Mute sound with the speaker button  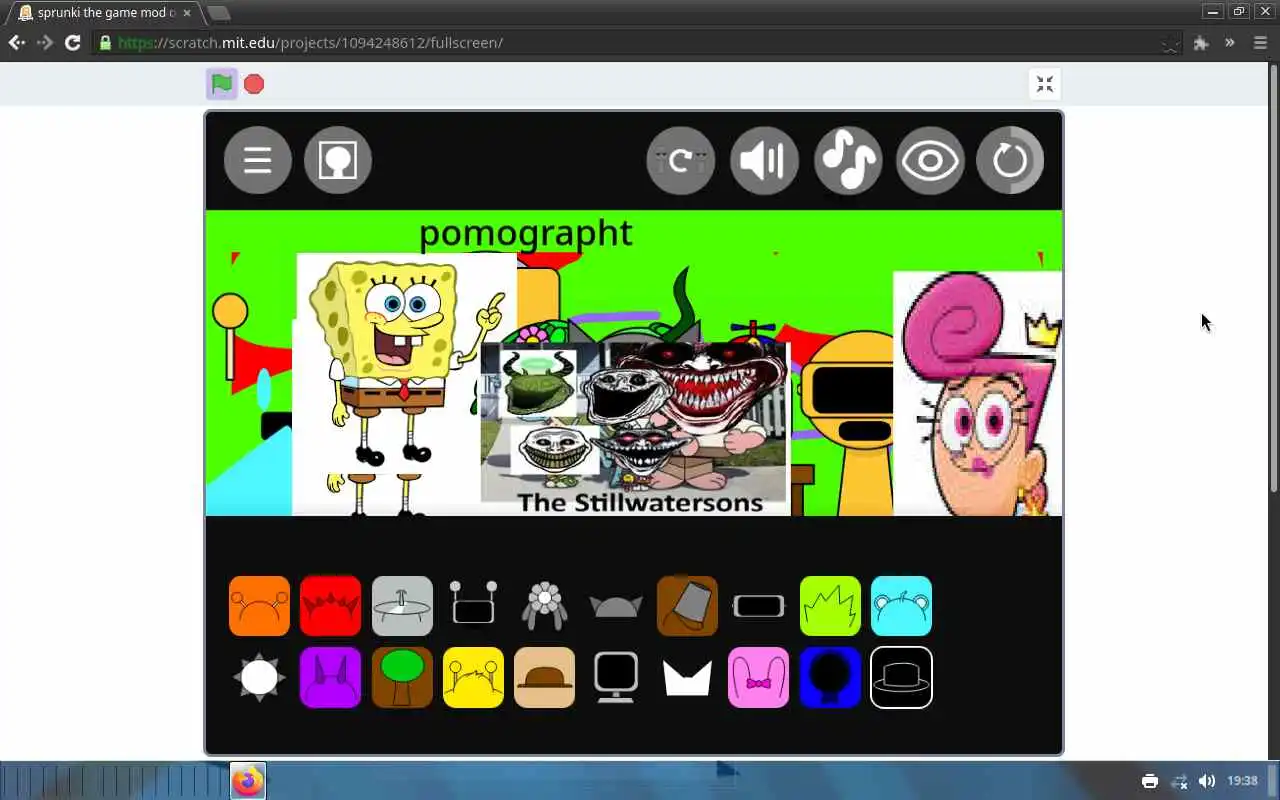(x=765, y=160)
